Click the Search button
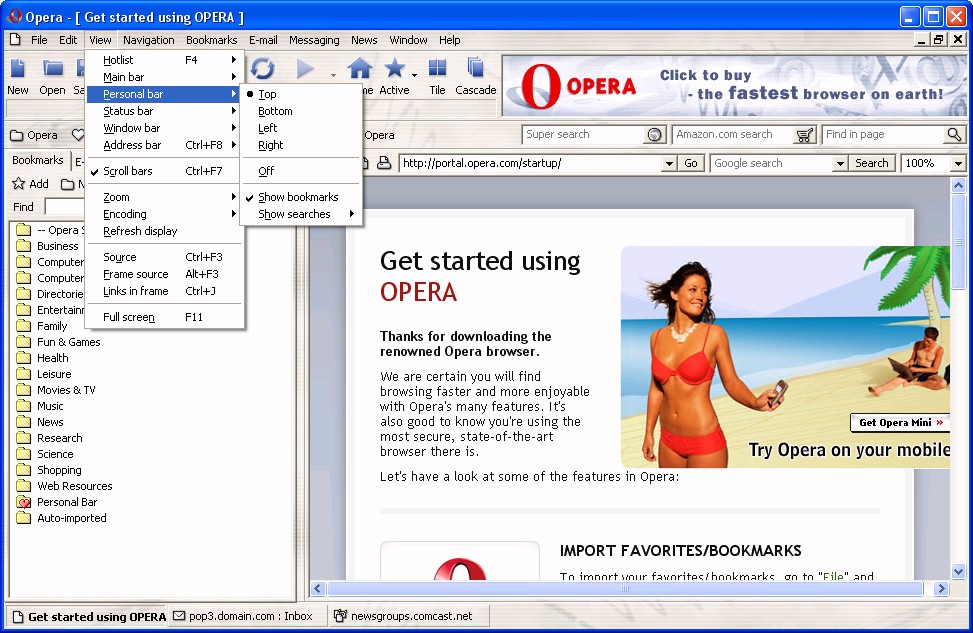Viewport: 973px width, 633px height. (x=871, y=163)
